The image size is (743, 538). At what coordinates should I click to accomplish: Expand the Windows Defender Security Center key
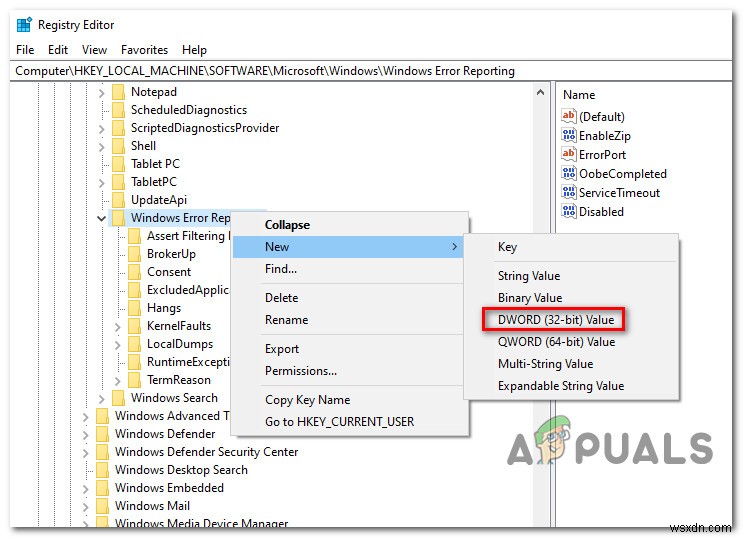[85, 453]
